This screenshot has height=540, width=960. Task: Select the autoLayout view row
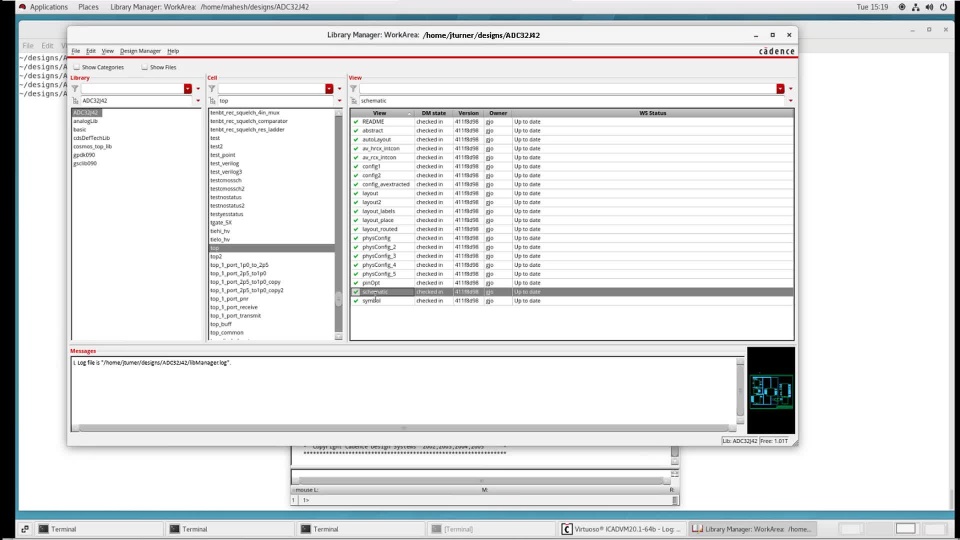coord(572,140)
